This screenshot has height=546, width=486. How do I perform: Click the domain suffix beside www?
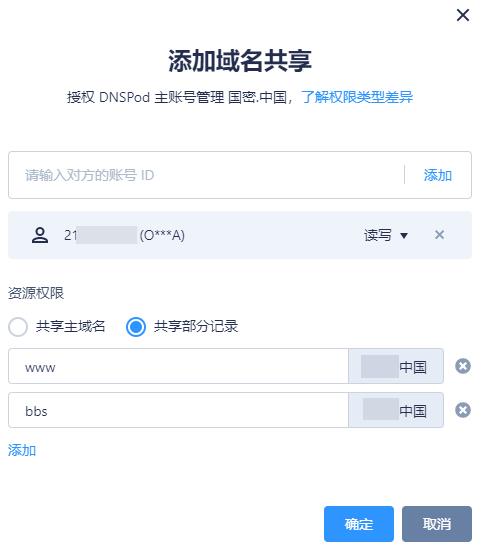(x=396, y=366)
